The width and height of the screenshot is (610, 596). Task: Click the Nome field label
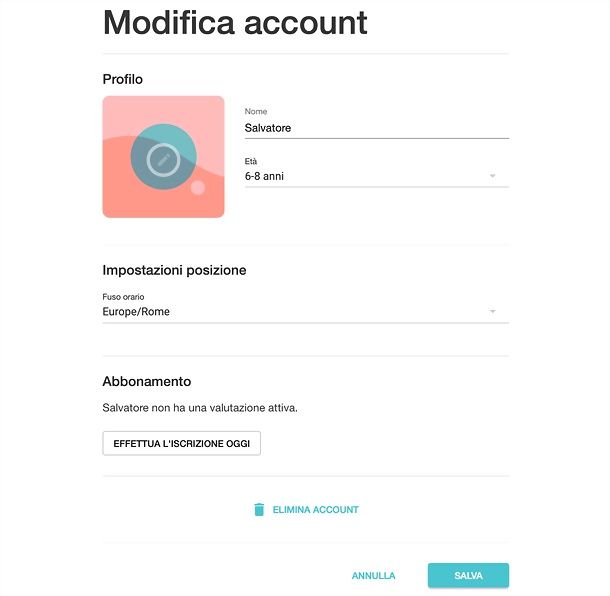click(256, 111)
